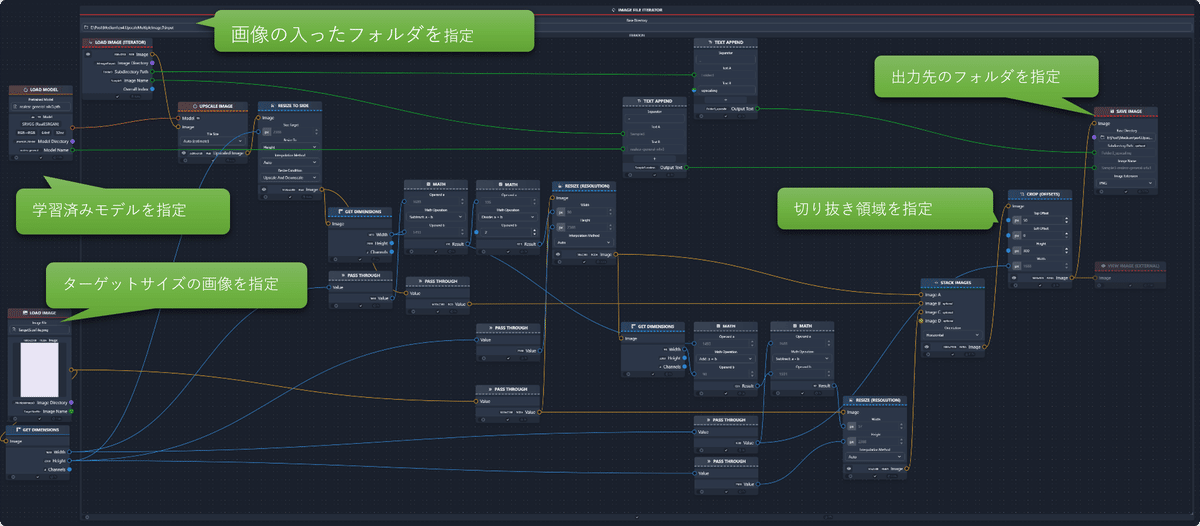
Task: Toggle eye icon on Upscale Image node
Action: [x=184, y=153]
